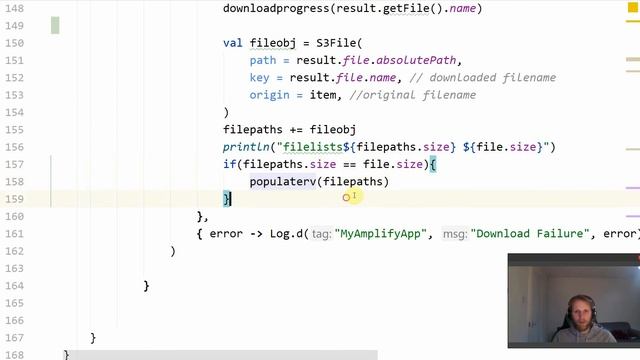Click the 'origin' named parameter
The image size is (640, 360).
pyautogui.click(x=269, y=95)
